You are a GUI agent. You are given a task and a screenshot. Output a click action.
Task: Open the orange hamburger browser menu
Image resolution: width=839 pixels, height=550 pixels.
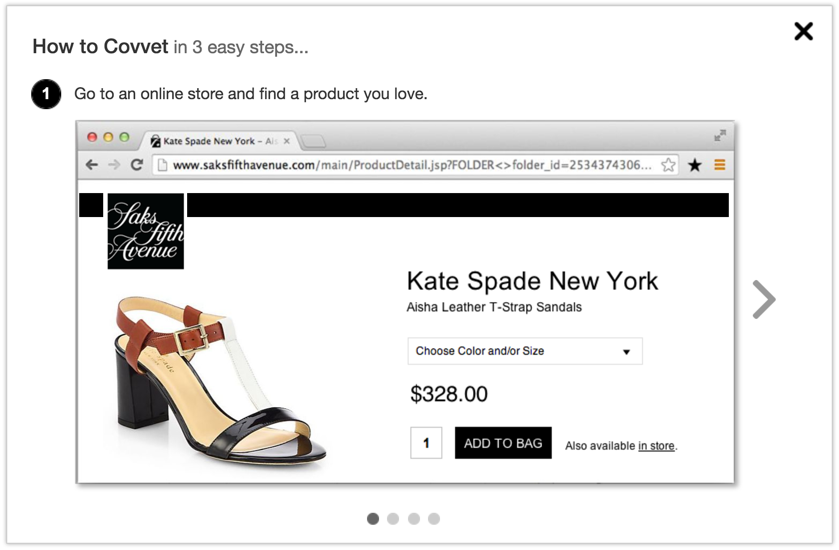[x=719, y=165]
